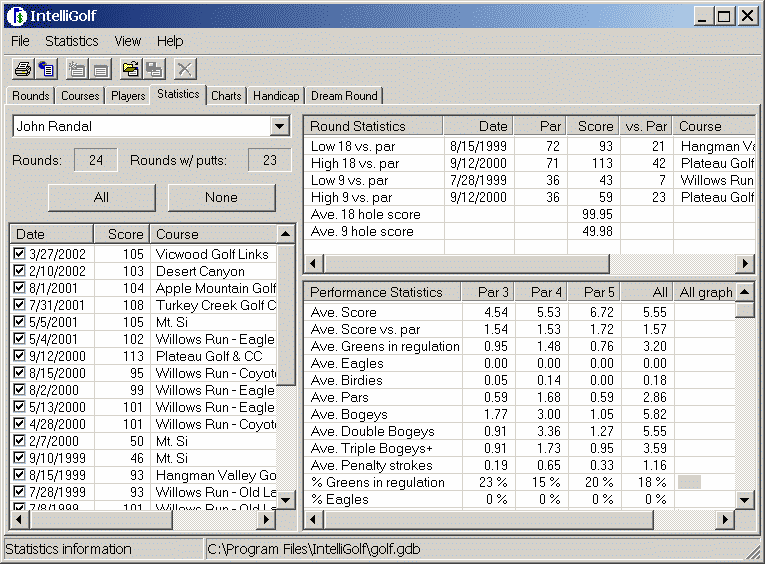Open the Statistics menu
765x564 pixels.
point(72,41)
